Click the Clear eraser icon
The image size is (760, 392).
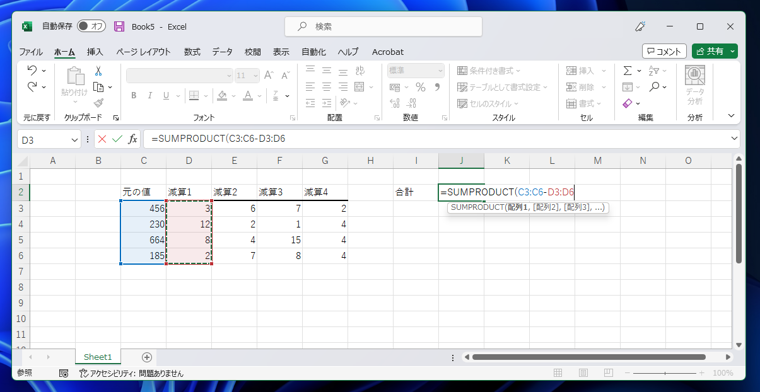[627, 103]
